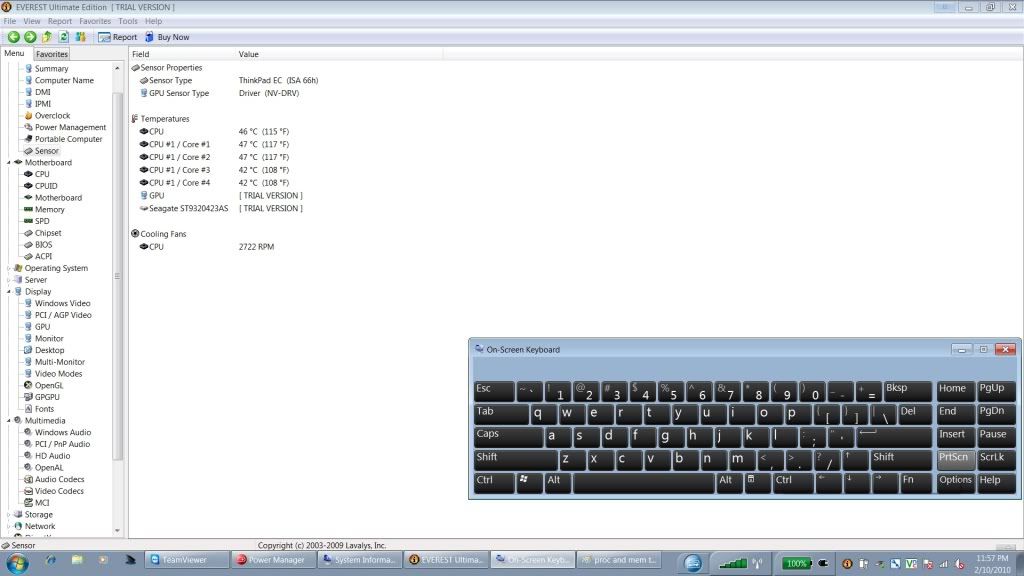The image size is (1024, 576).
Task: Click the Windows Start orb
Action: click(x=17, y=562)
